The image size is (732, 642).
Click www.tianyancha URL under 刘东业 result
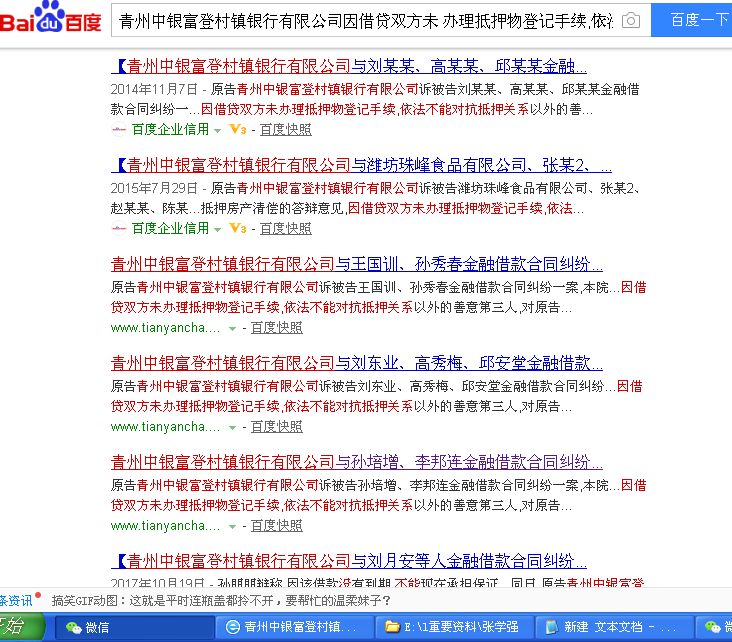(165, 427)
